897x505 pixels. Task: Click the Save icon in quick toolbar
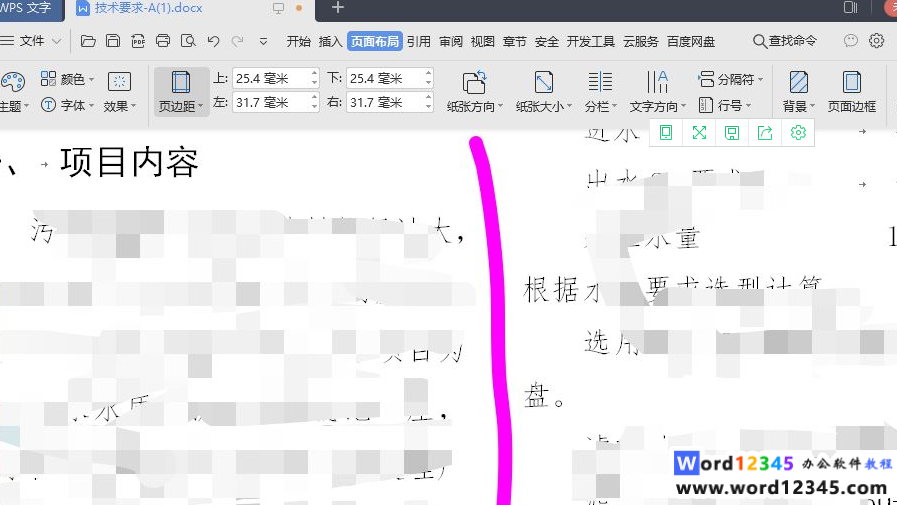(x=113, y=41)
